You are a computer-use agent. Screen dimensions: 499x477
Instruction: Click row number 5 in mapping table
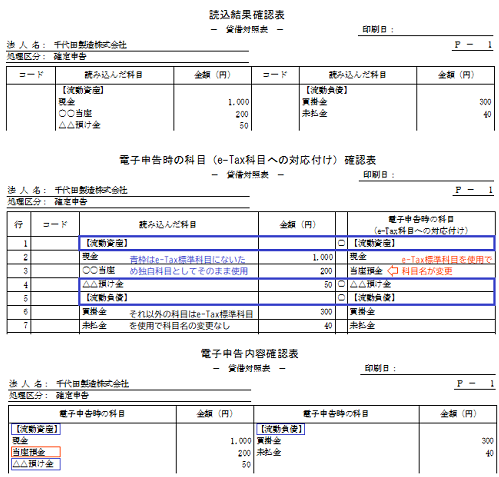click(x=25, y=298)
